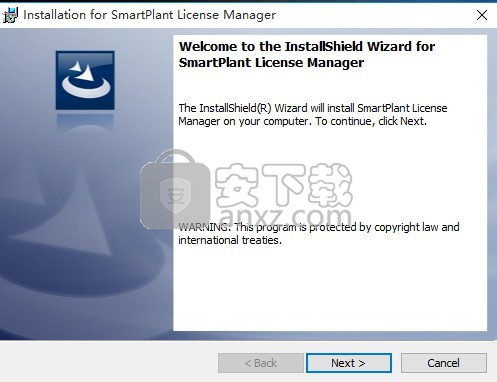Click the empty white area below the warning
This screenshot has height=382, width=497.
click(x=330, y=288)
